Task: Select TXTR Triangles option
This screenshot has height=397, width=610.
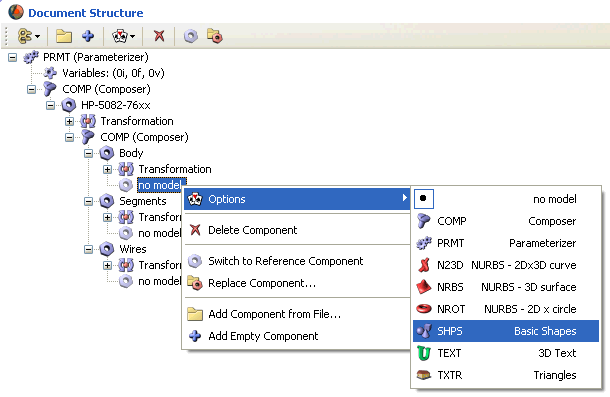Action: [x=506, y=375]
